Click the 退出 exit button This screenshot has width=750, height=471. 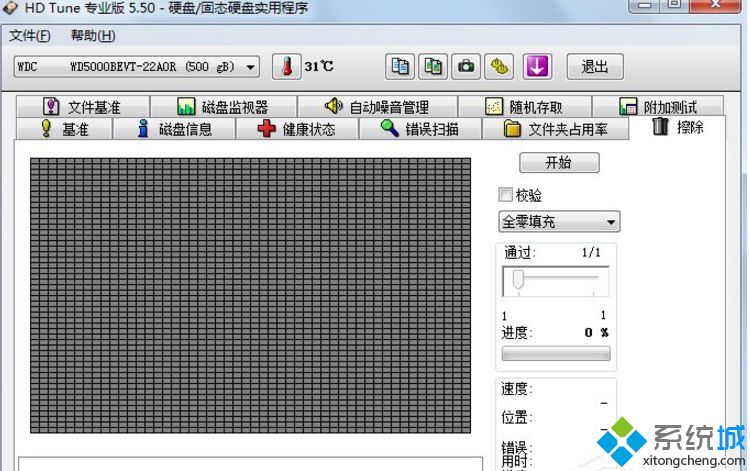click(595, 66)
